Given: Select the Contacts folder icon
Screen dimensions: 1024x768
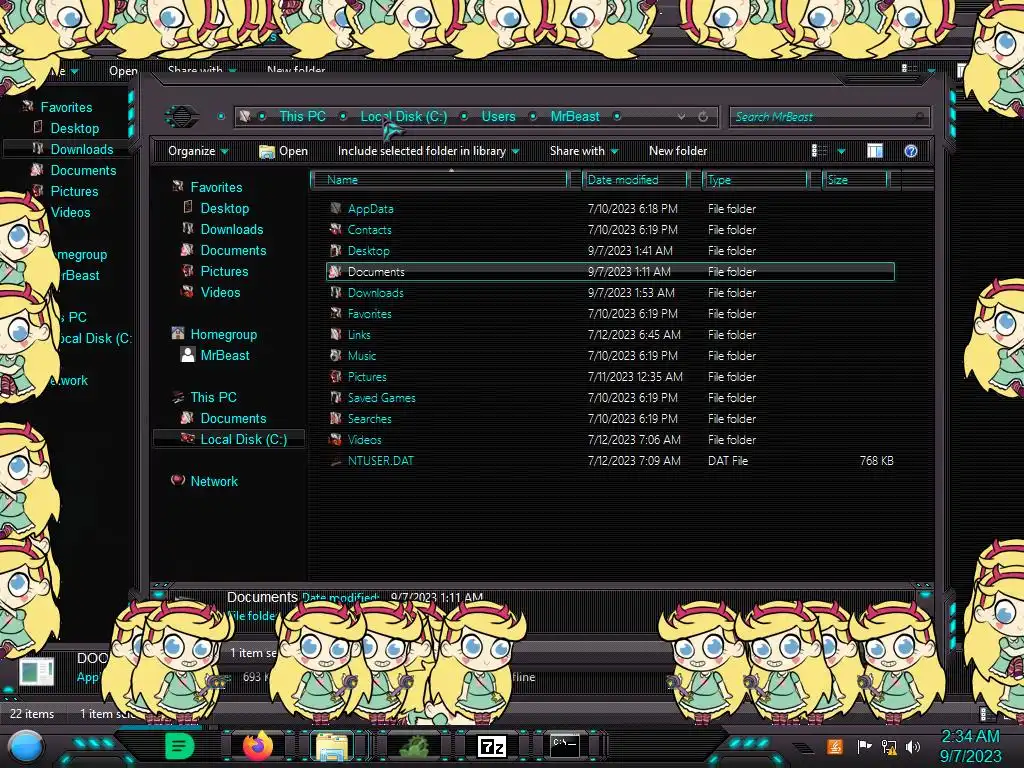Looking at the screenshot, I should tap(336, 229).
